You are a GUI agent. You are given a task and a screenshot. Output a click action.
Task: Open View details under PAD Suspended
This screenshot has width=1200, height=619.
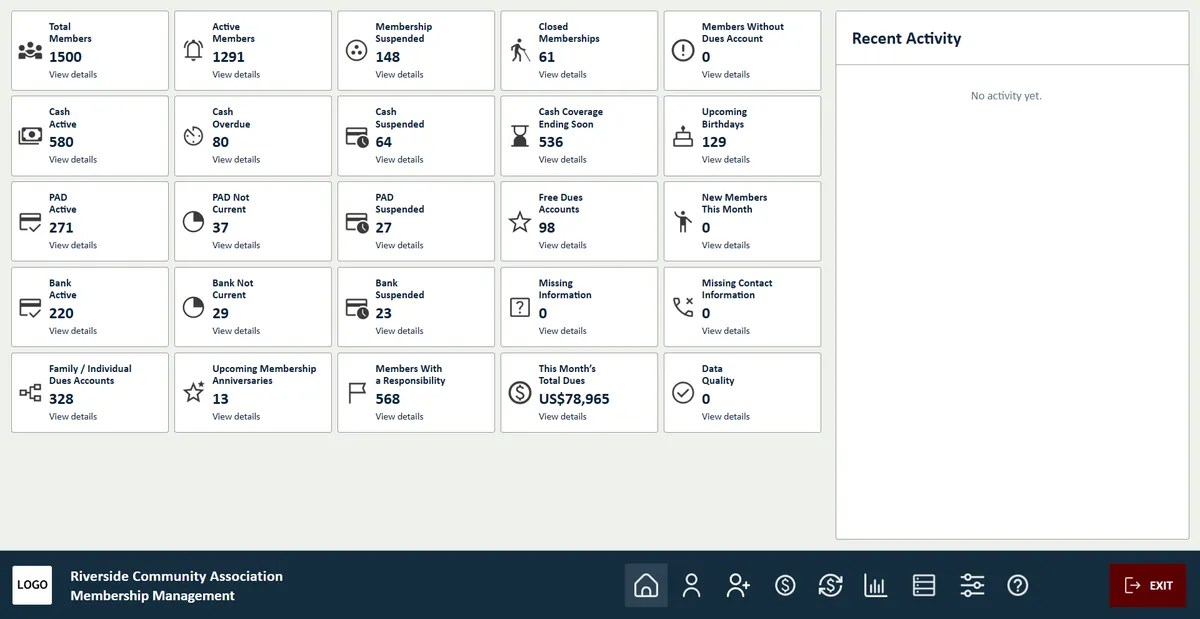point(399,245)
